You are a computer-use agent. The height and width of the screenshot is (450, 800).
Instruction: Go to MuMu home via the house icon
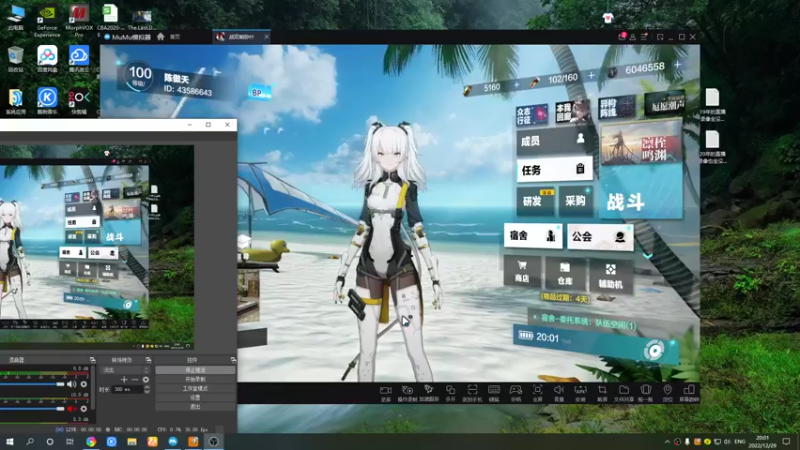161,37
